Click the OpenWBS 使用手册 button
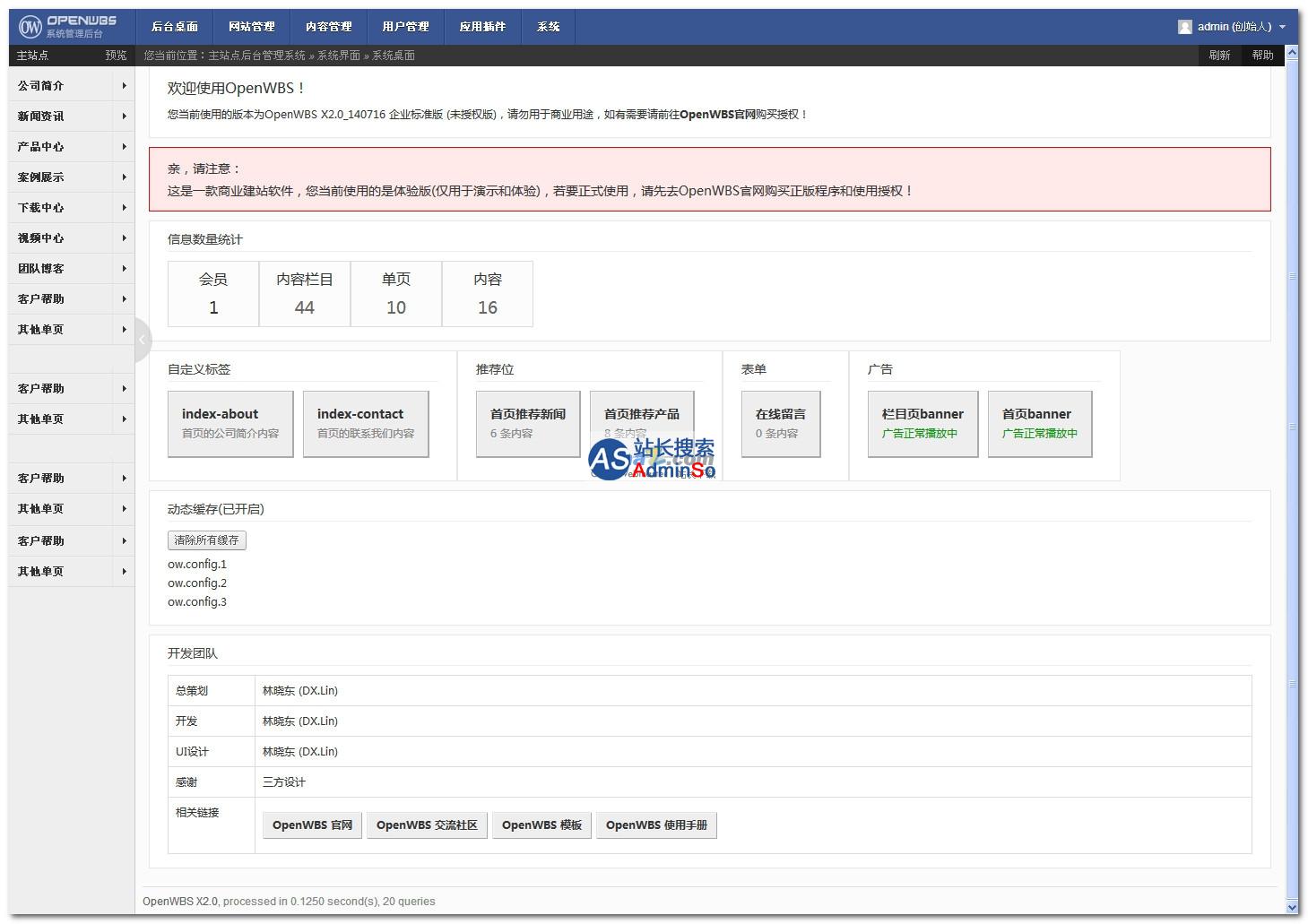Screen dimensions: 1308x924 pos(656,825)
